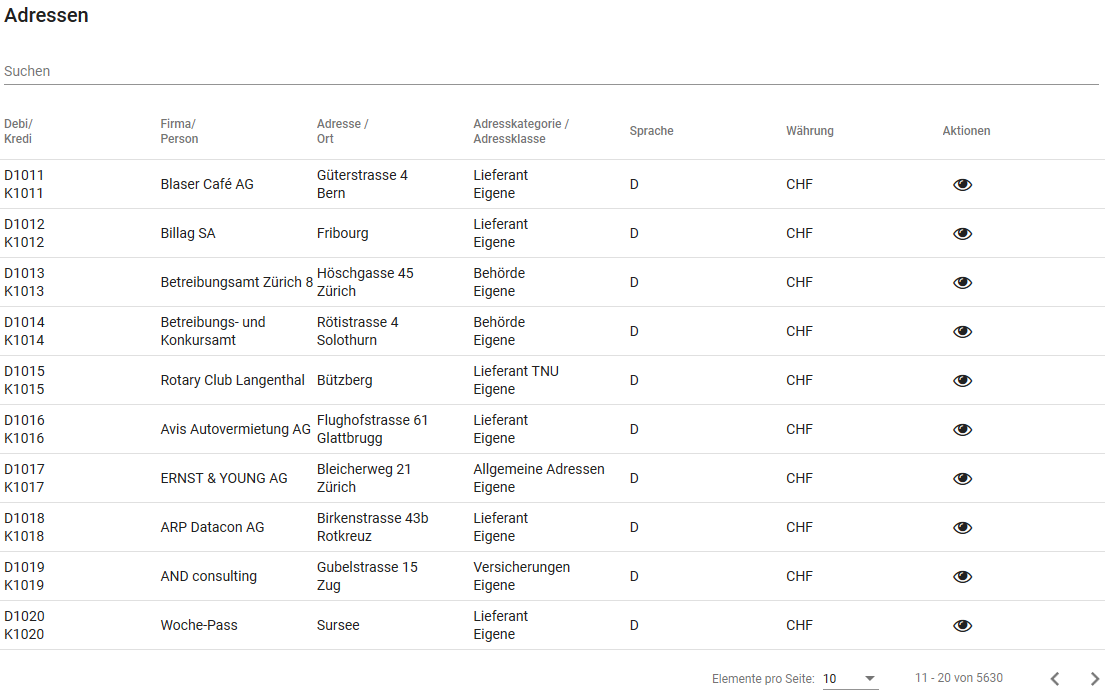Select the Adresskategorie / Adressklasse header

(x=520, y=131)
